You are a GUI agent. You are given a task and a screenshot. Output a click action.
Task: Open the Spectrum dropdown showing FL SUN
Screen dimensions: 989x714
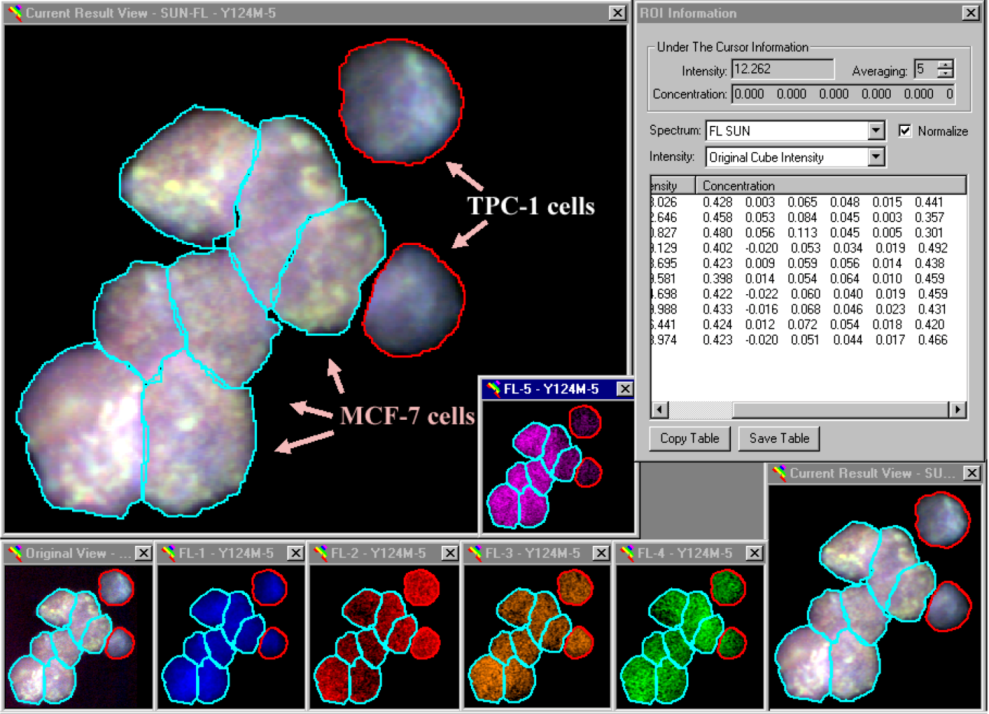877,130
